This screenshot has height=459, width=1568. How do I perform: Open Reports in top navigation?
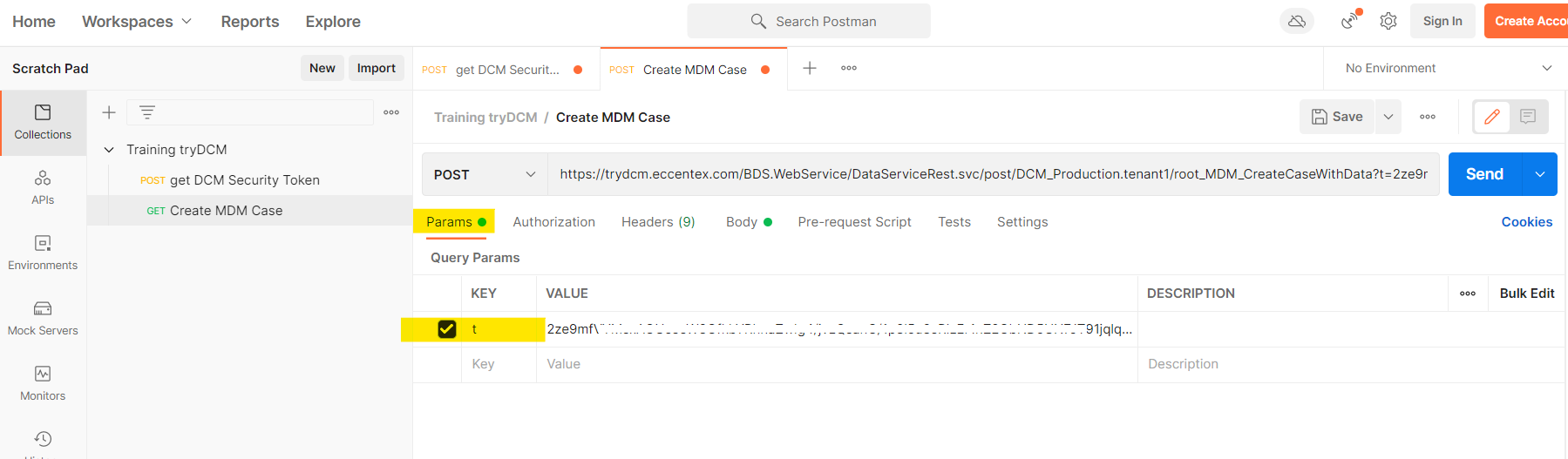(x=250, y=21)
